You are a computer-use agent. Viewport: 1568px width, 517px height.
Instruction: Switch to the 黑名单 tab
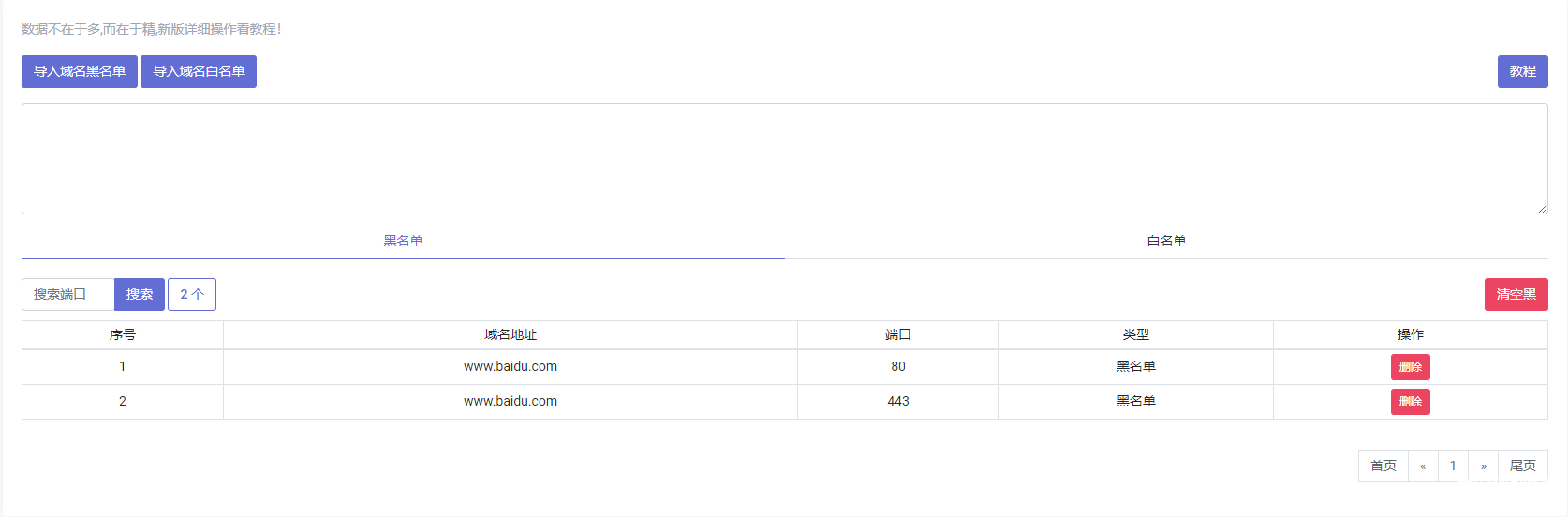coord(403,241)
